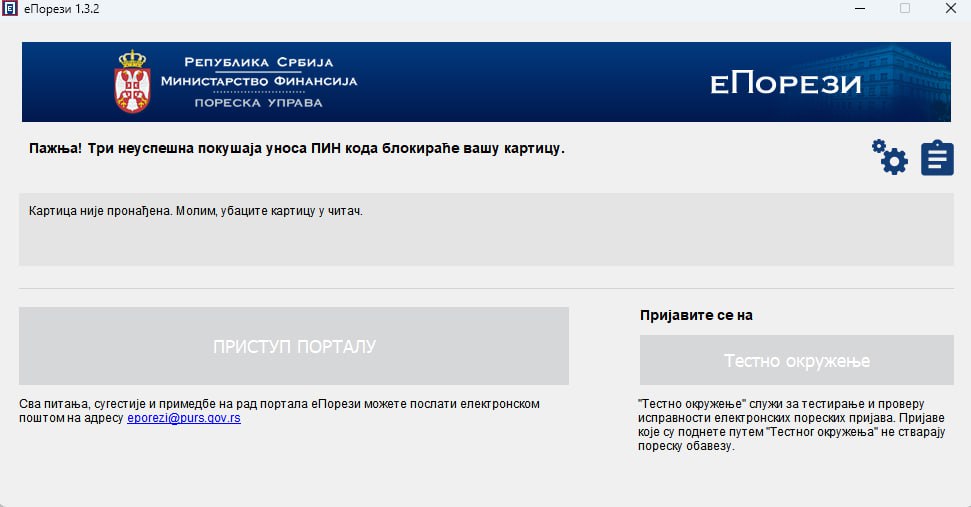The image size is (971, 507).
Task: Click the еПорези 1.3.2 window title
Action: point(62,8)
